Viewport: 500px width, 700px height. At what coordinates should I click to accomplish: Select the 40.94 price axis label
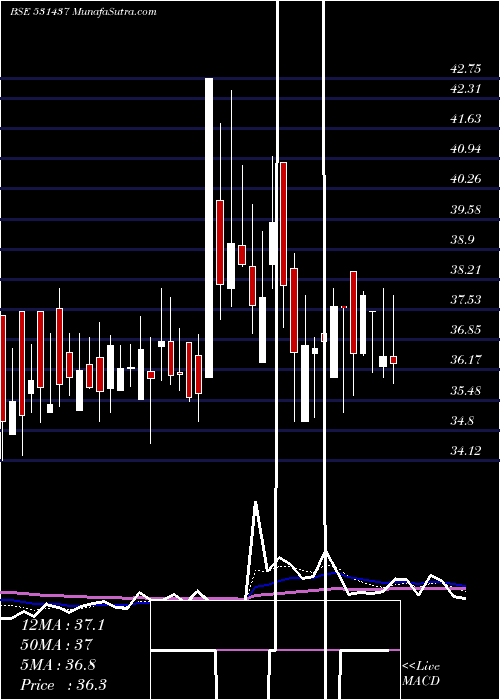click(x=466, y=149)
